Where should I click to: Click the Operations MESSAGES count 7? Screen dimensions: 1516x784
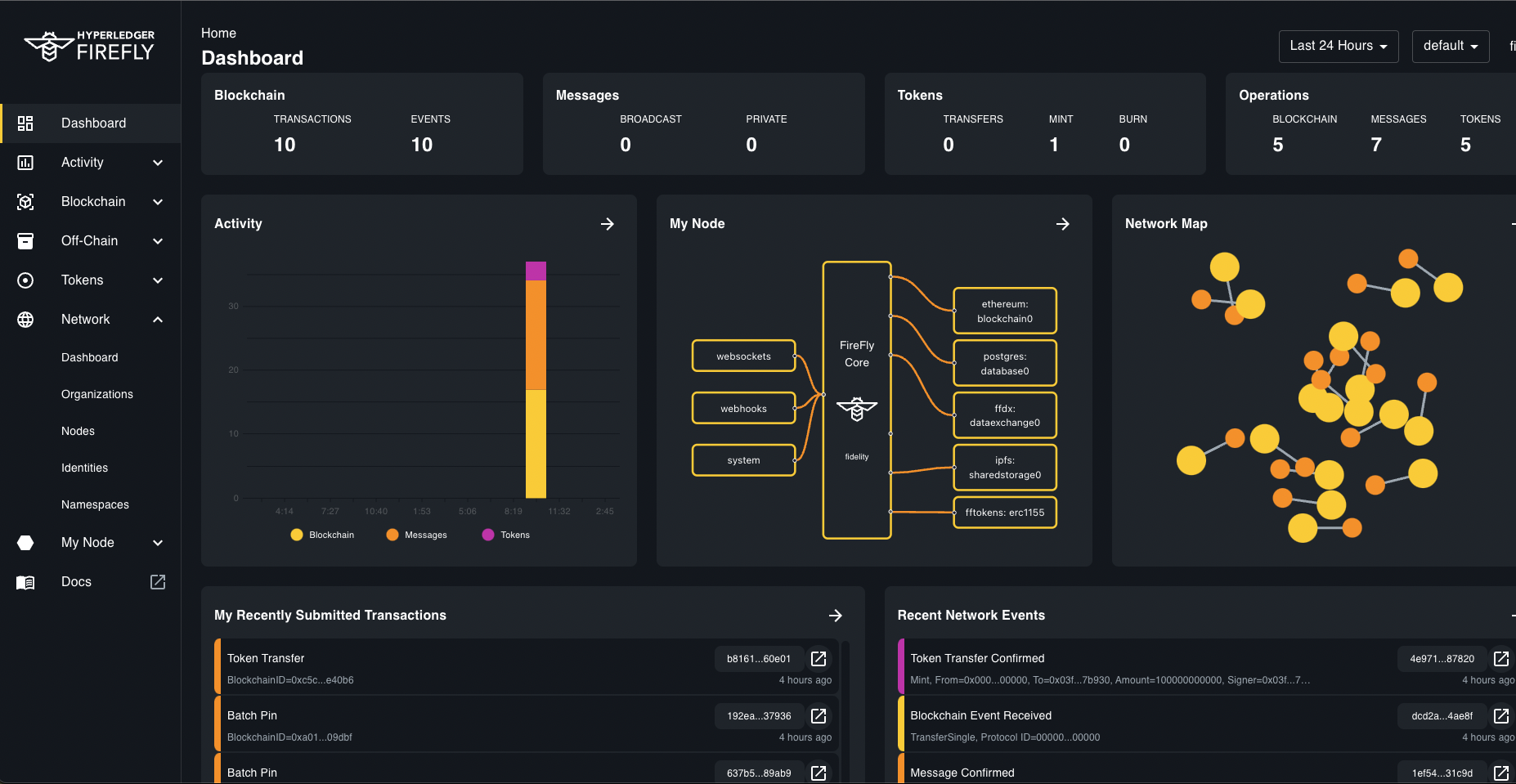(x=1376, y=145)
